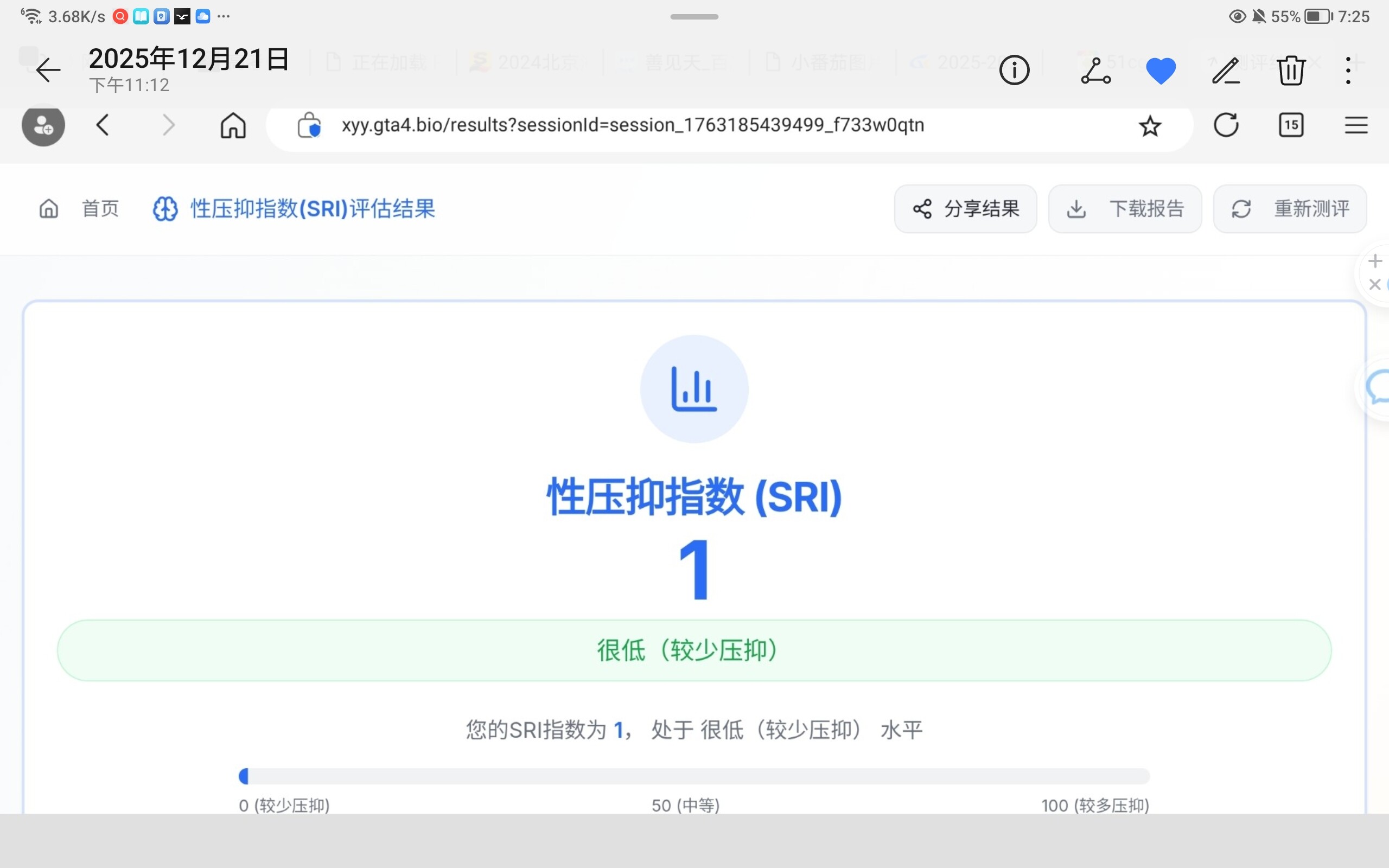Screen dimensions: 1389x868
Task: Go back with browser left chevron
Action: [x=103, y=125]
